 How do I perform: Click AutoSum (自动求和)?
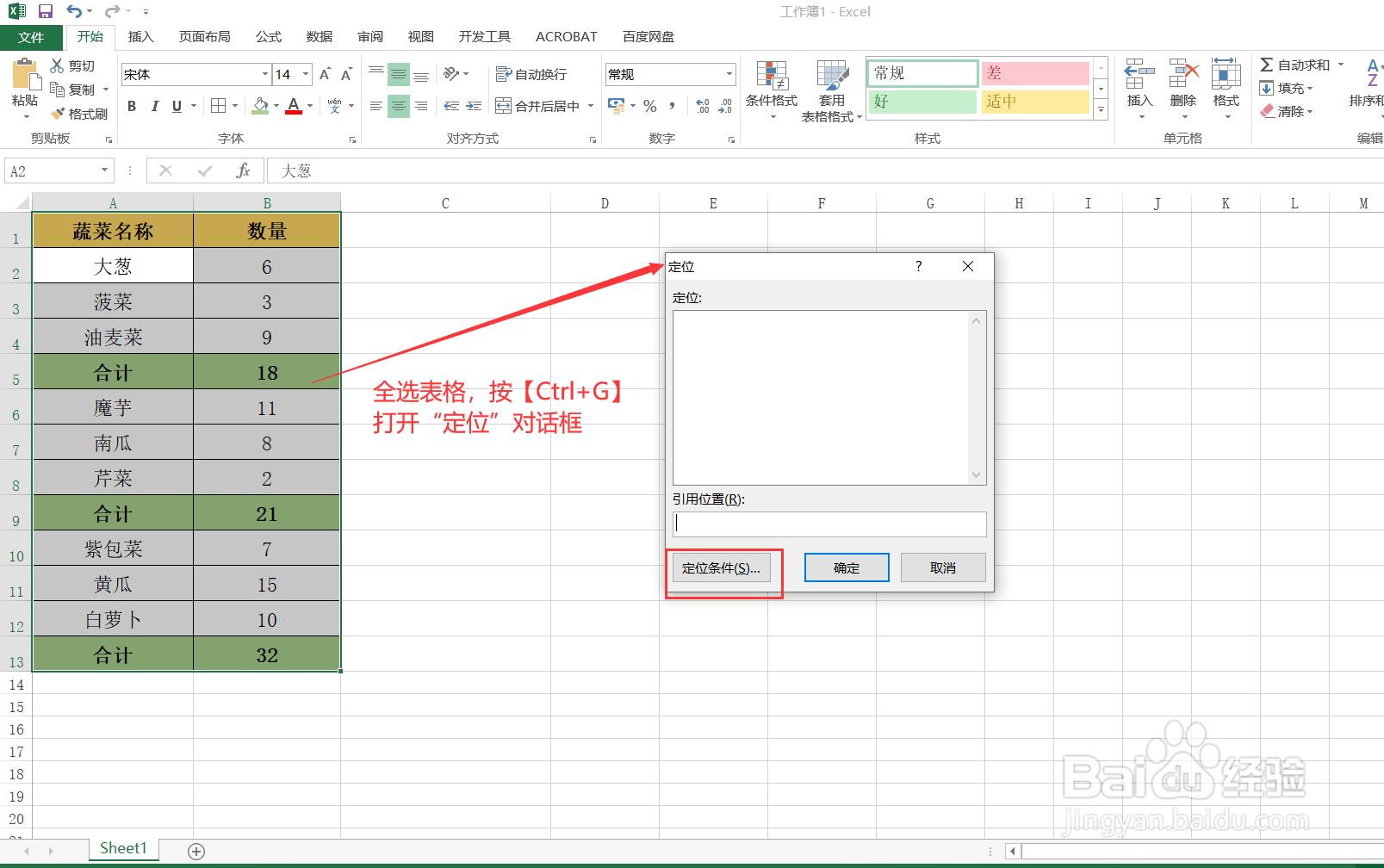pyautogui.click(x=1295, y=65)
